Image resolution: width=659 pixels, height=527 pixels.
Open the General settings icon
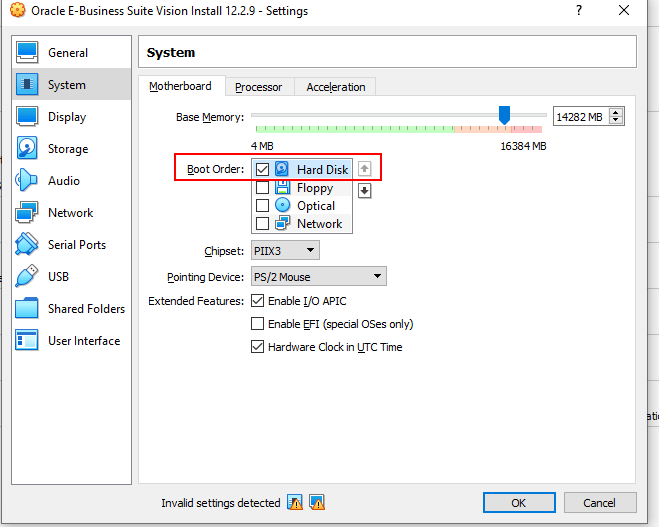28,53
